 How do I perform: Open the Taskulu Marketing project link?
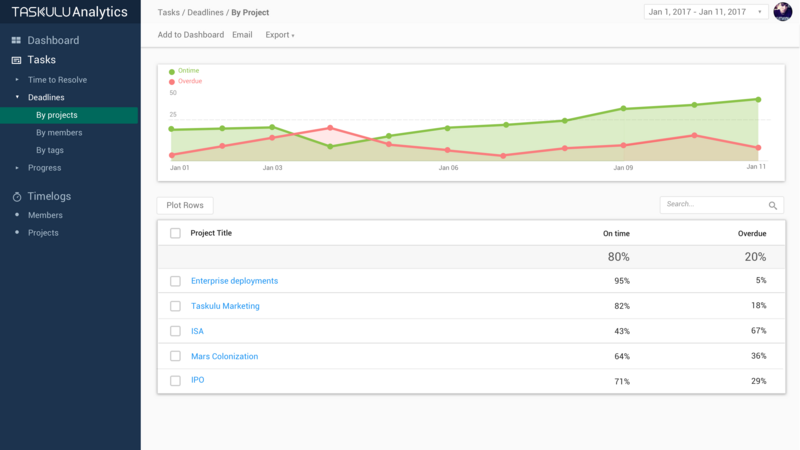coord(225,306)
